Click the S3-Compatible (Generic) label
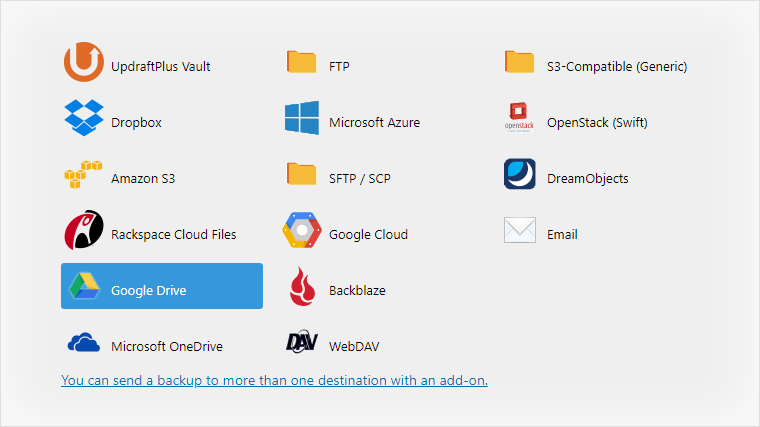 617,66
